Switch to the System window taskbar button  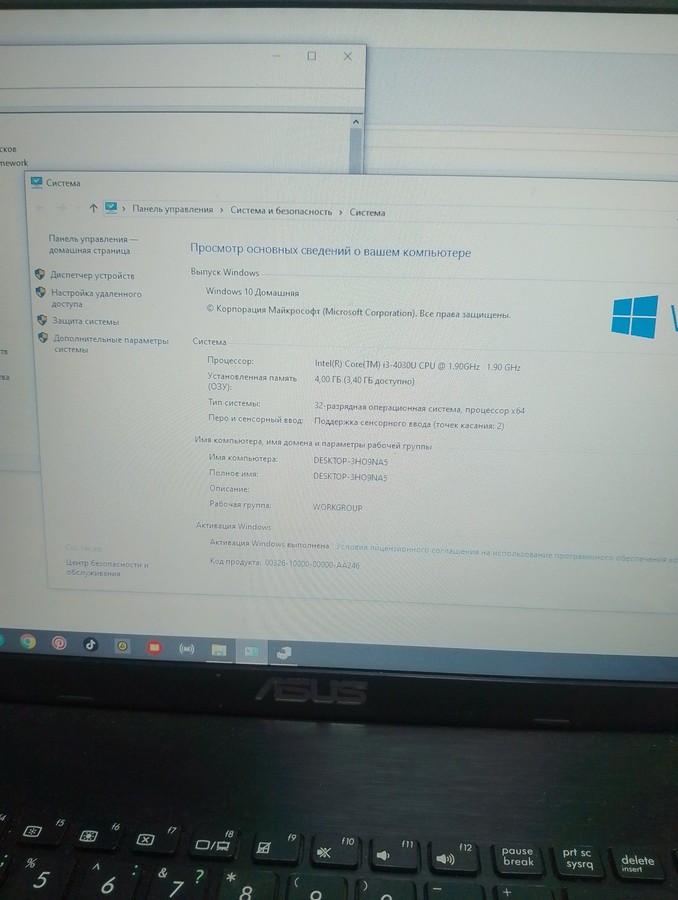point(251,651)
